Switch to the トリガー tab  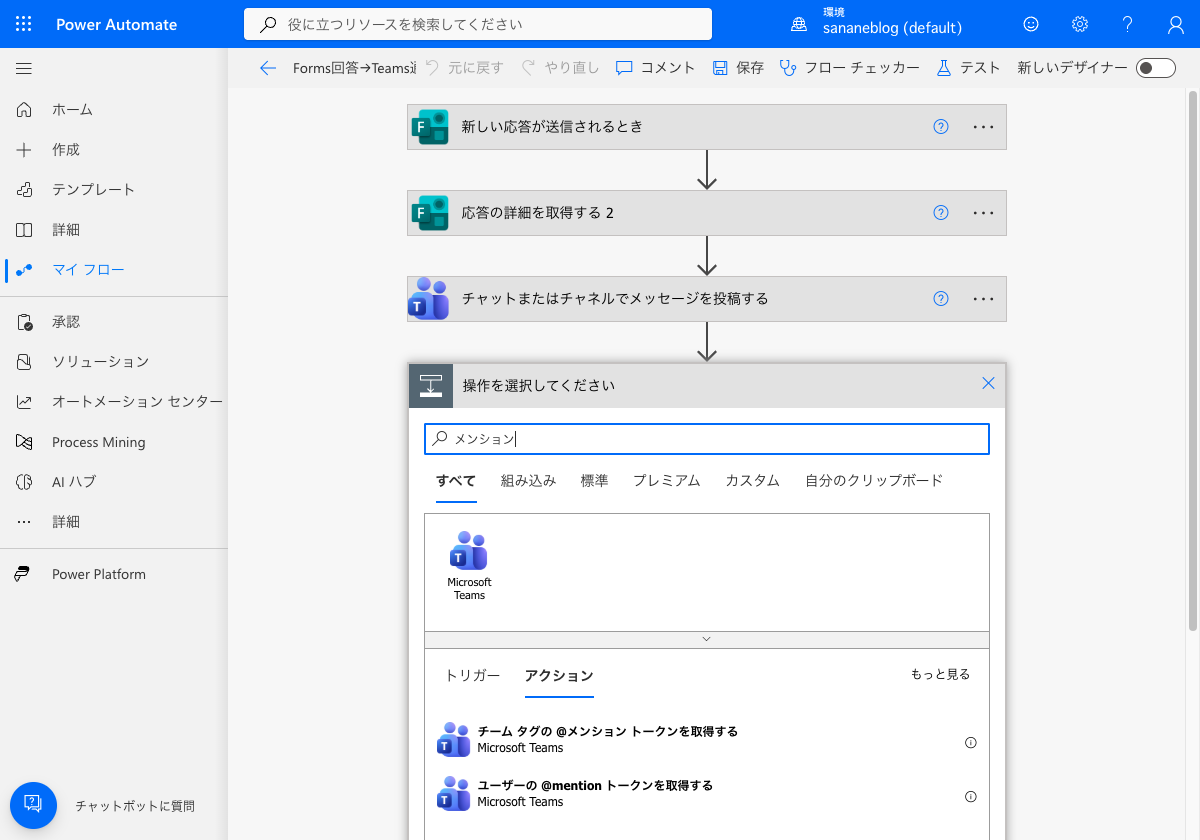(x=472, y=676)
